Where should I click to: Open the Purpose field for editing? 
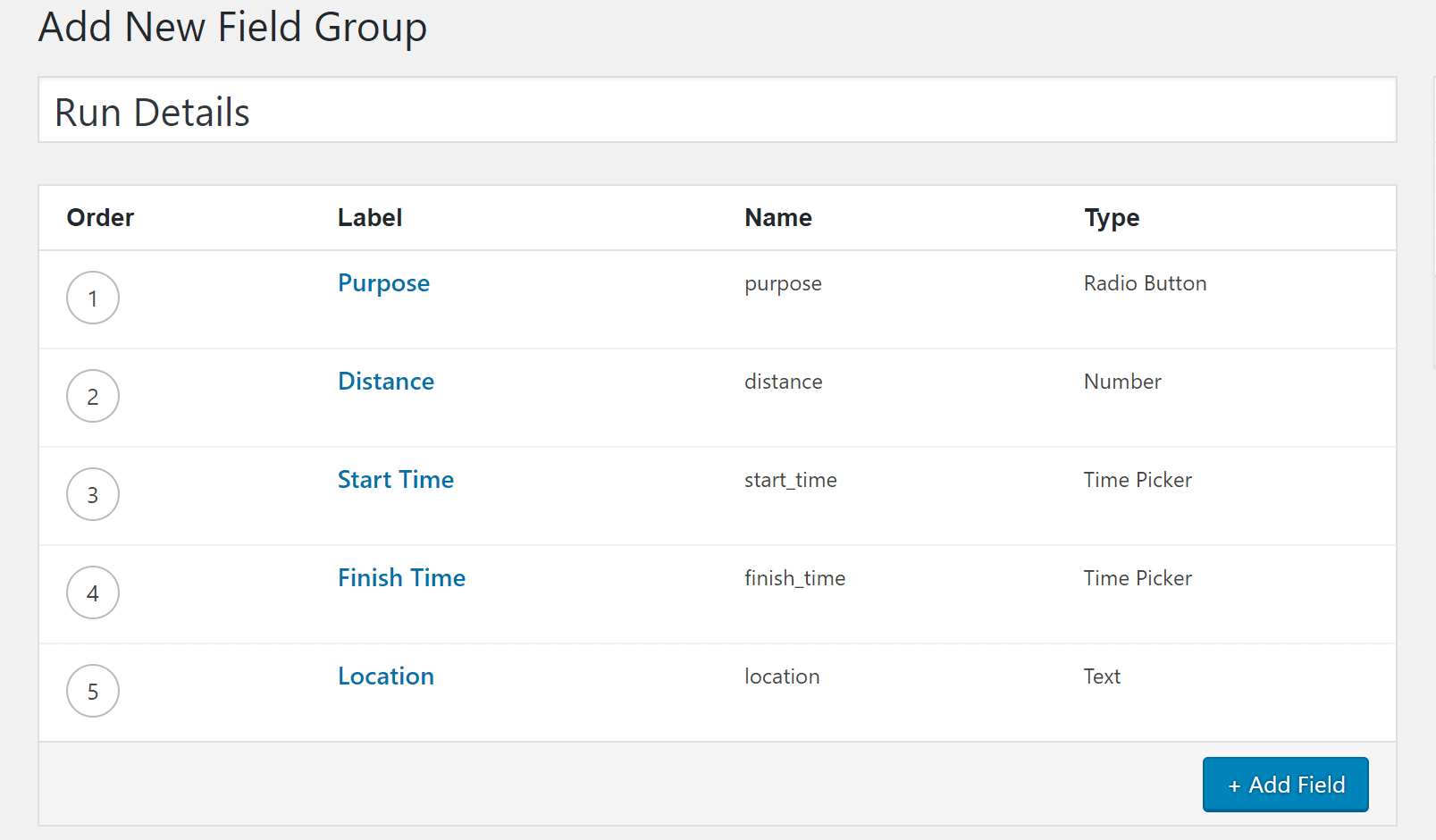[x=383, y=283]
